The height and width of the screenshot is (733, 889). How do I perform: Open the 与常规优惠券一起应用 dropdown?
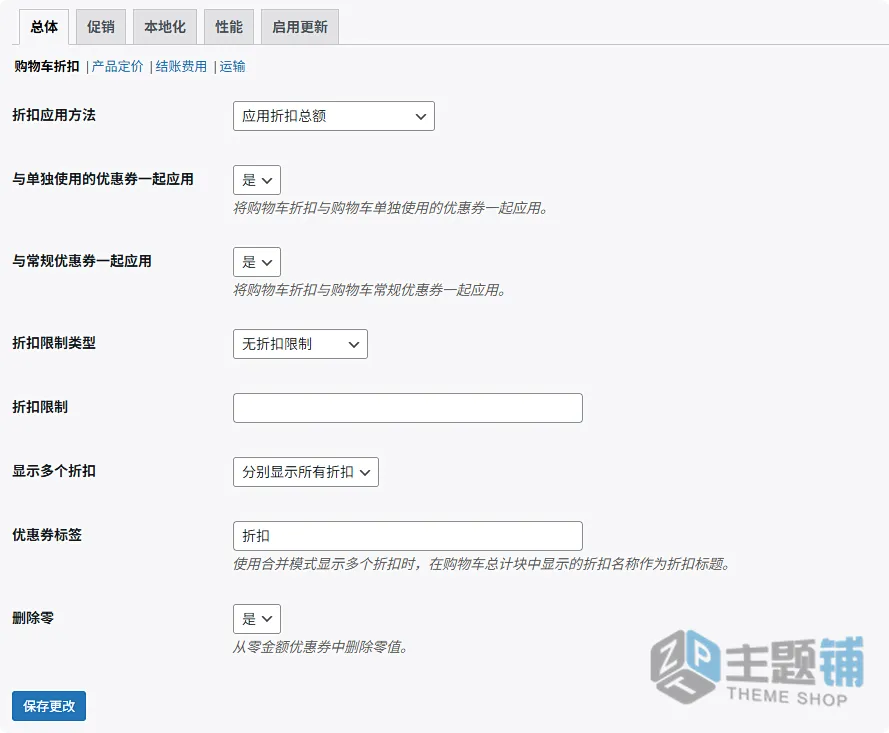[257, 262]
